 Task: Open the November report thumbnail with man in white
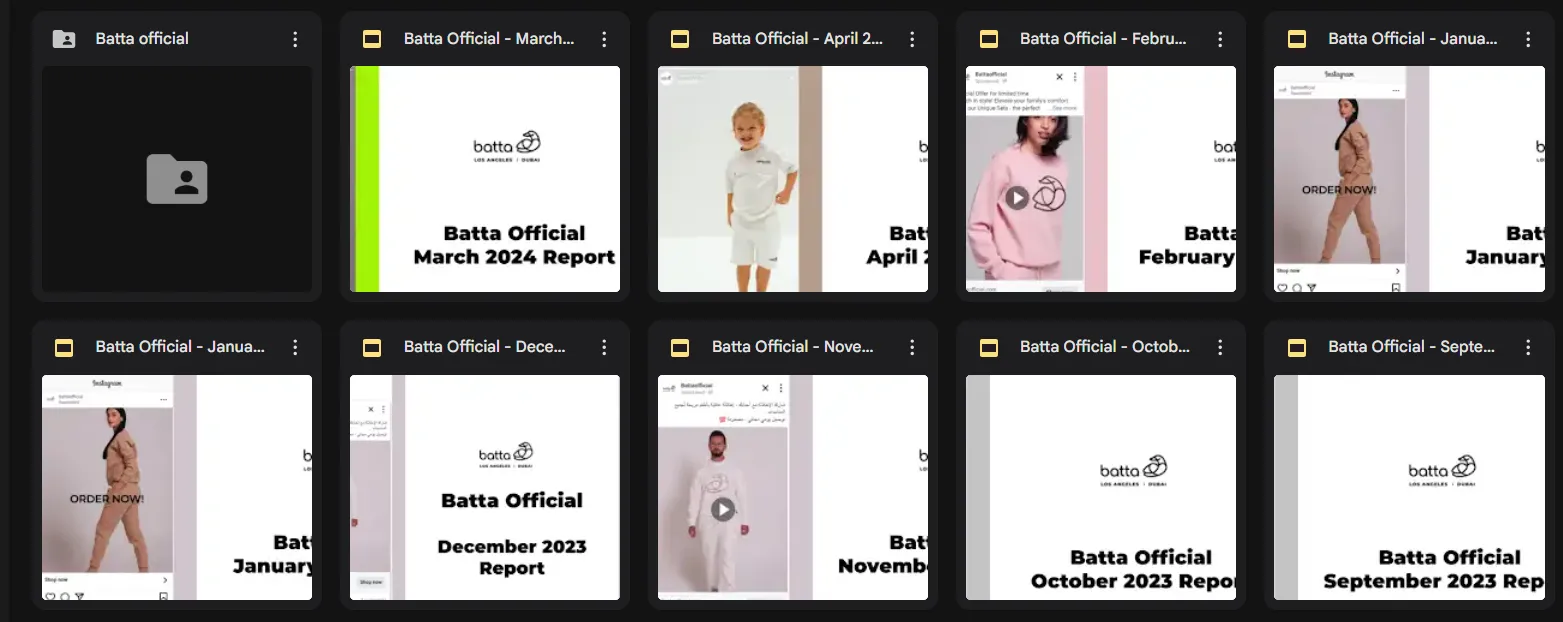click(793, 487)
